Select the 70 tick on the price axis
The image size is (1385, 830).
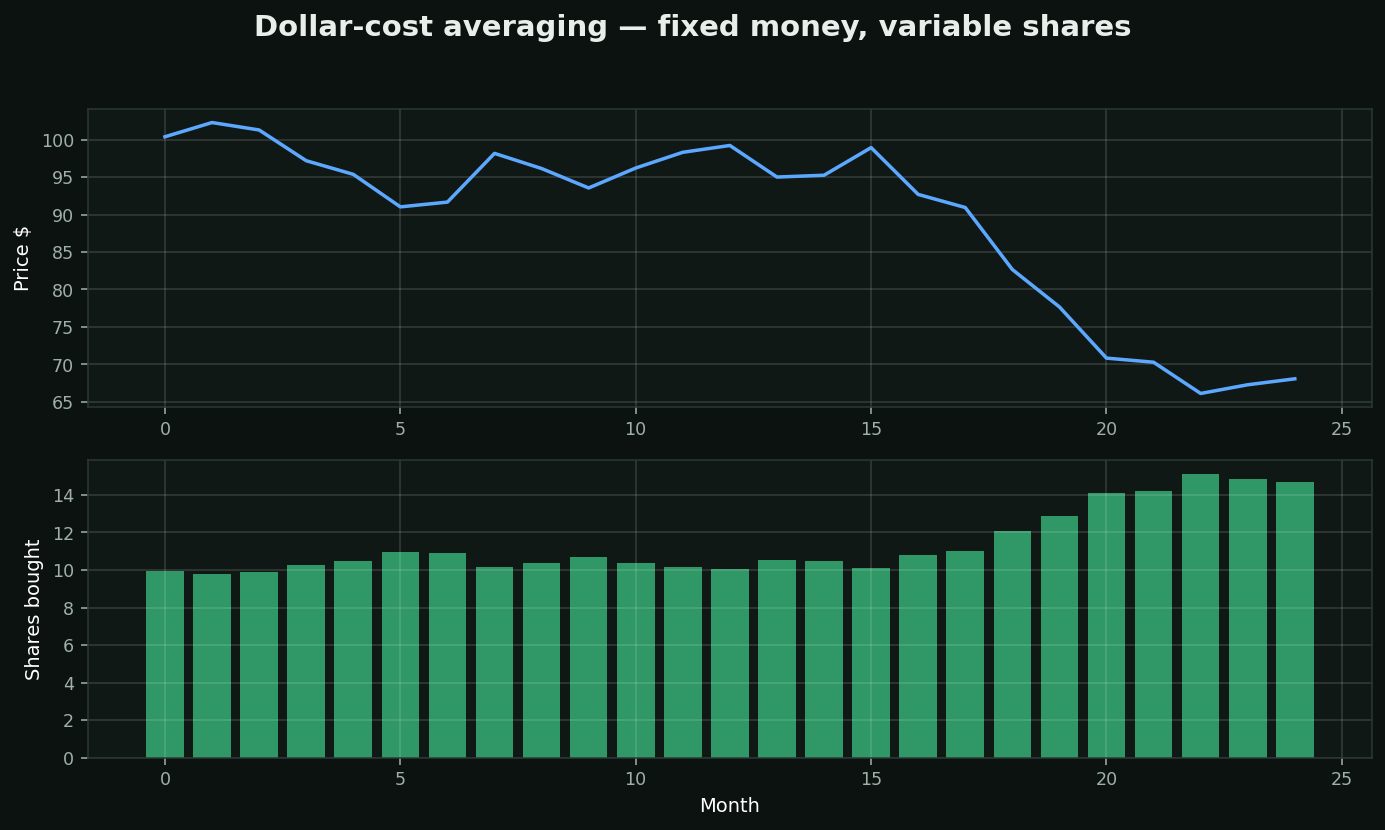[64, 365]
